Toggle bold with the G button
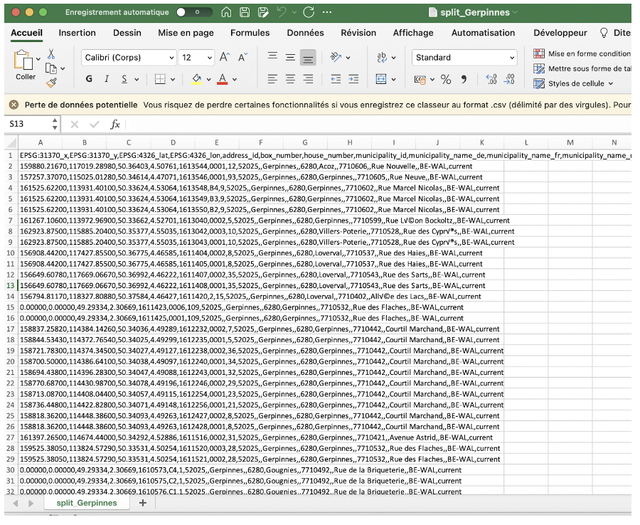This screenshot has height=525, width=640. pos(89,79)
